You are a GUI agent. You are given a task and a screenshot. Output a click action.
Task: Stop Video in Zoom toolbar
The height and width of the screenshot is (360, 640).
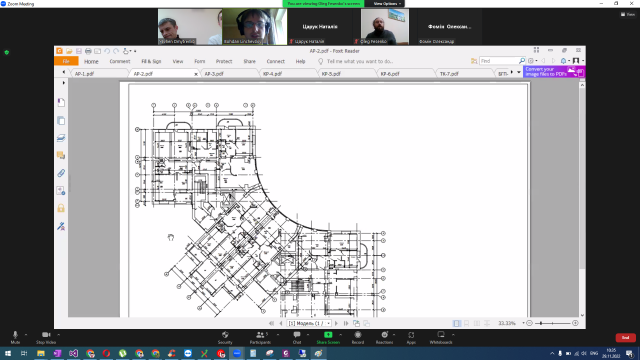click(x=46, y=337)
